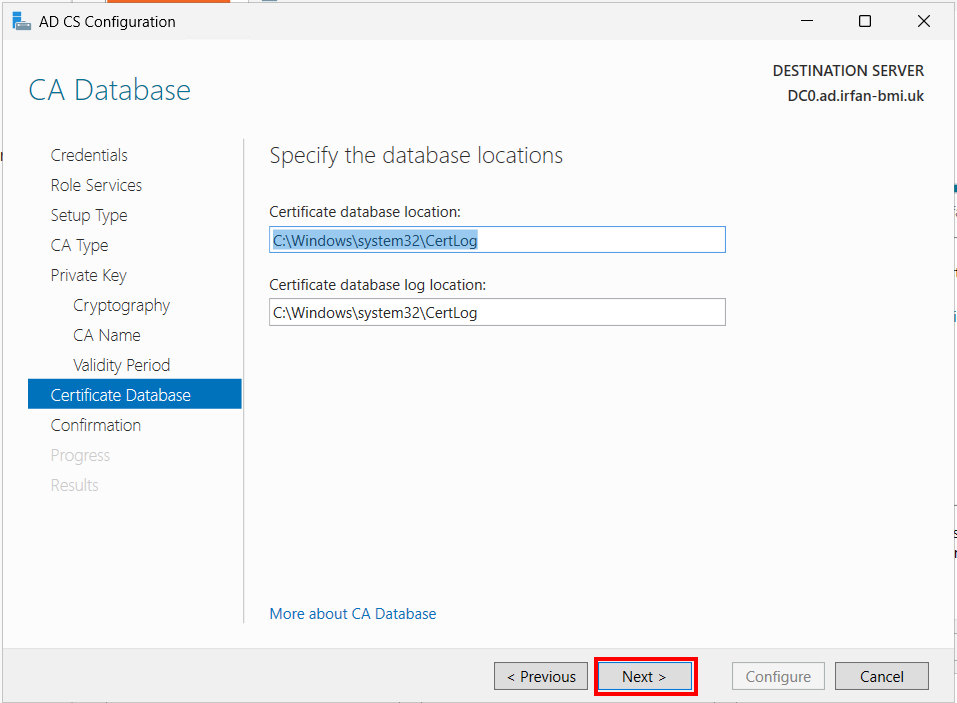Close the AD CS Configuration window
The width and height of the screenshot is (957, 703).
pos(923,21)
